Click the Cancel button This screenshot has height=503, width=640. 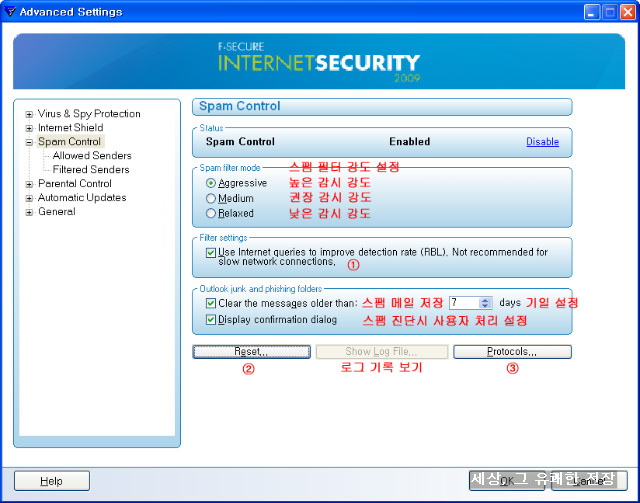pyautogui.click(x=589, y=481)
